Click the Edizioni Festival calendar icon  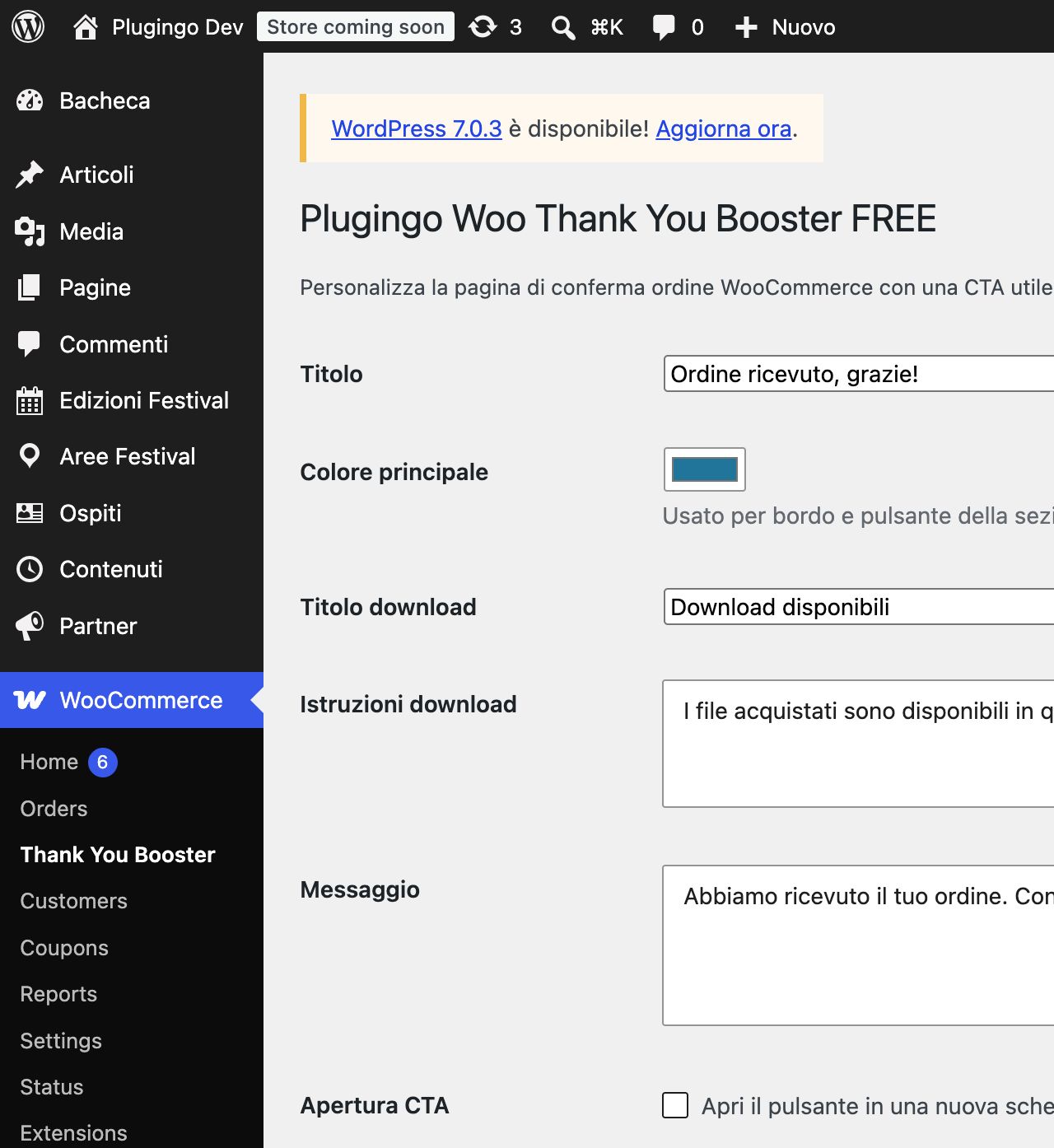point(30,400)
